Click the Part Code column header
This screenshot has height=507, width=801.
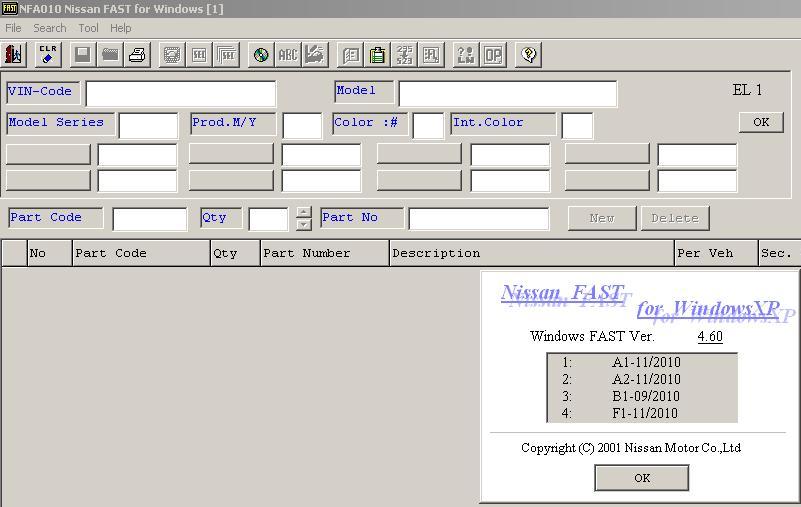pyautogui.click(x=142, y=254)
